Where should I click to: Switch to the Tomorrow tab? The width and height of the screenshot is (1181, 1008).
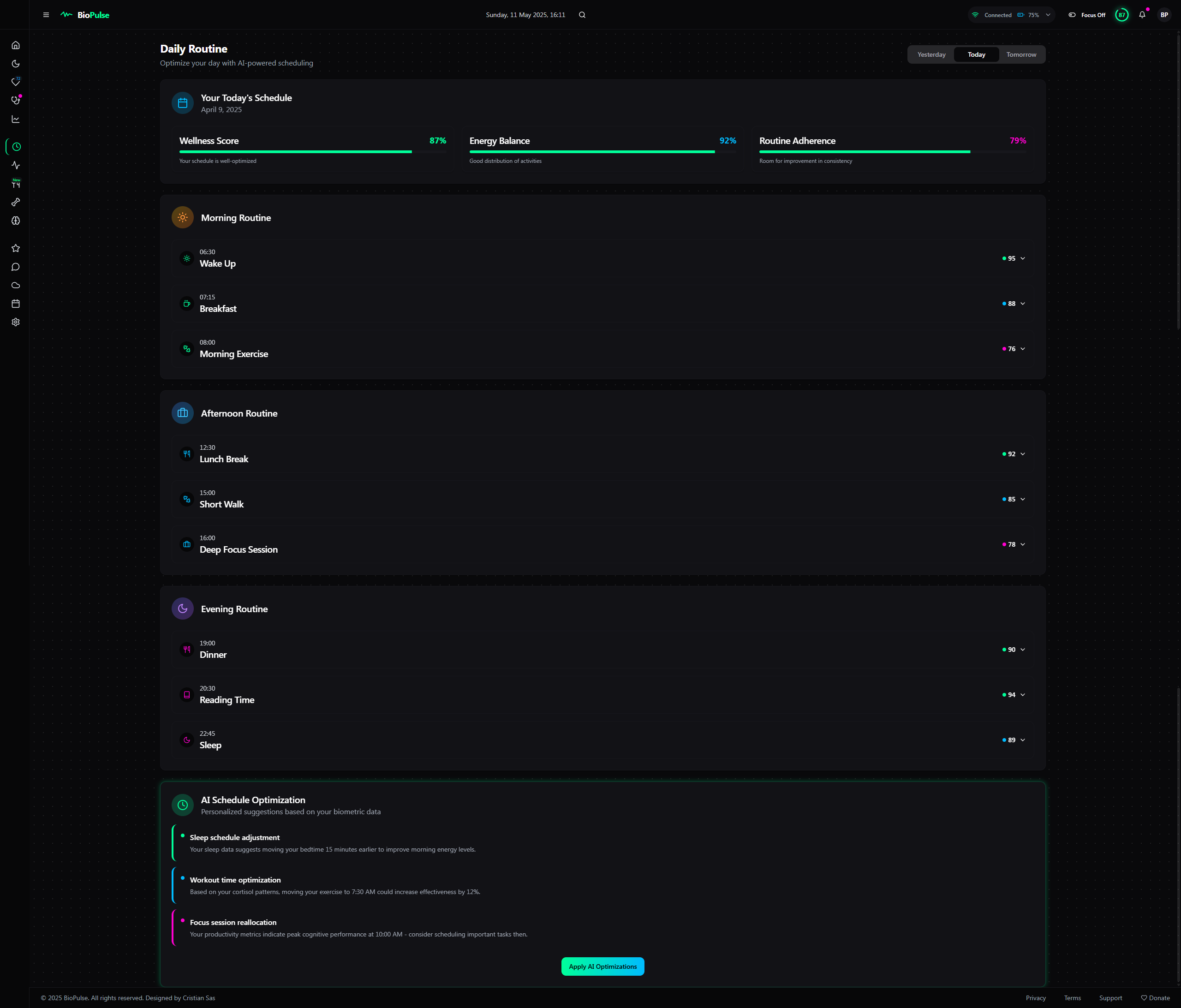(1021, 55)
